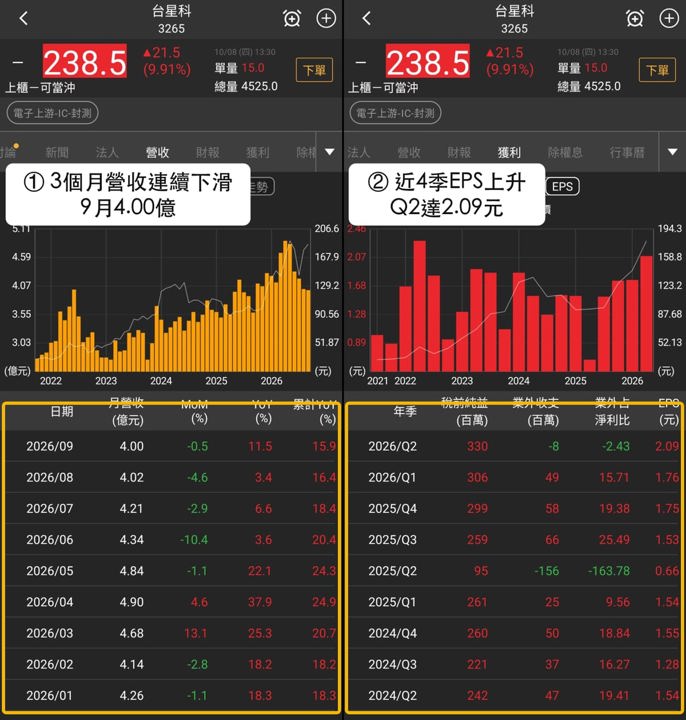This screenshot has width=686, height=720.
Task: Select the 2026/09 monthly revenue row
Action: point(172,446)
